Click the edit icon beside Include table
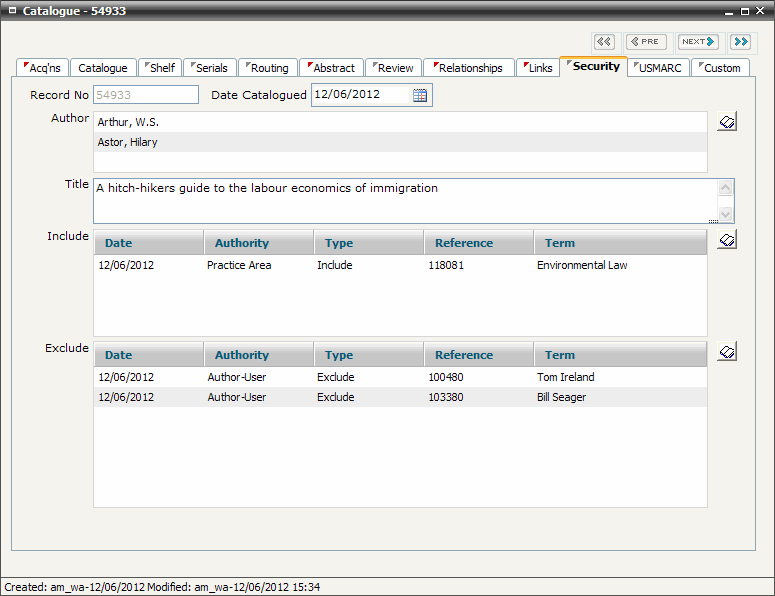775x596 pixels. (x=727, y=240)
